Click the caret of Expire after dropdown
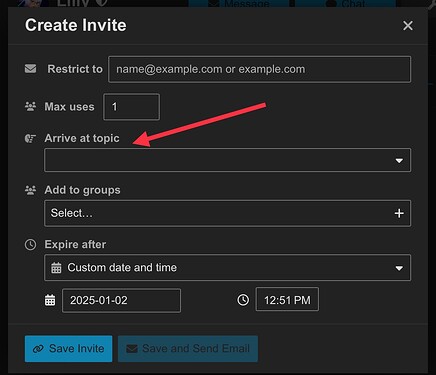The width and height of the screenshot is (436, 375). [x=399, y=268]
